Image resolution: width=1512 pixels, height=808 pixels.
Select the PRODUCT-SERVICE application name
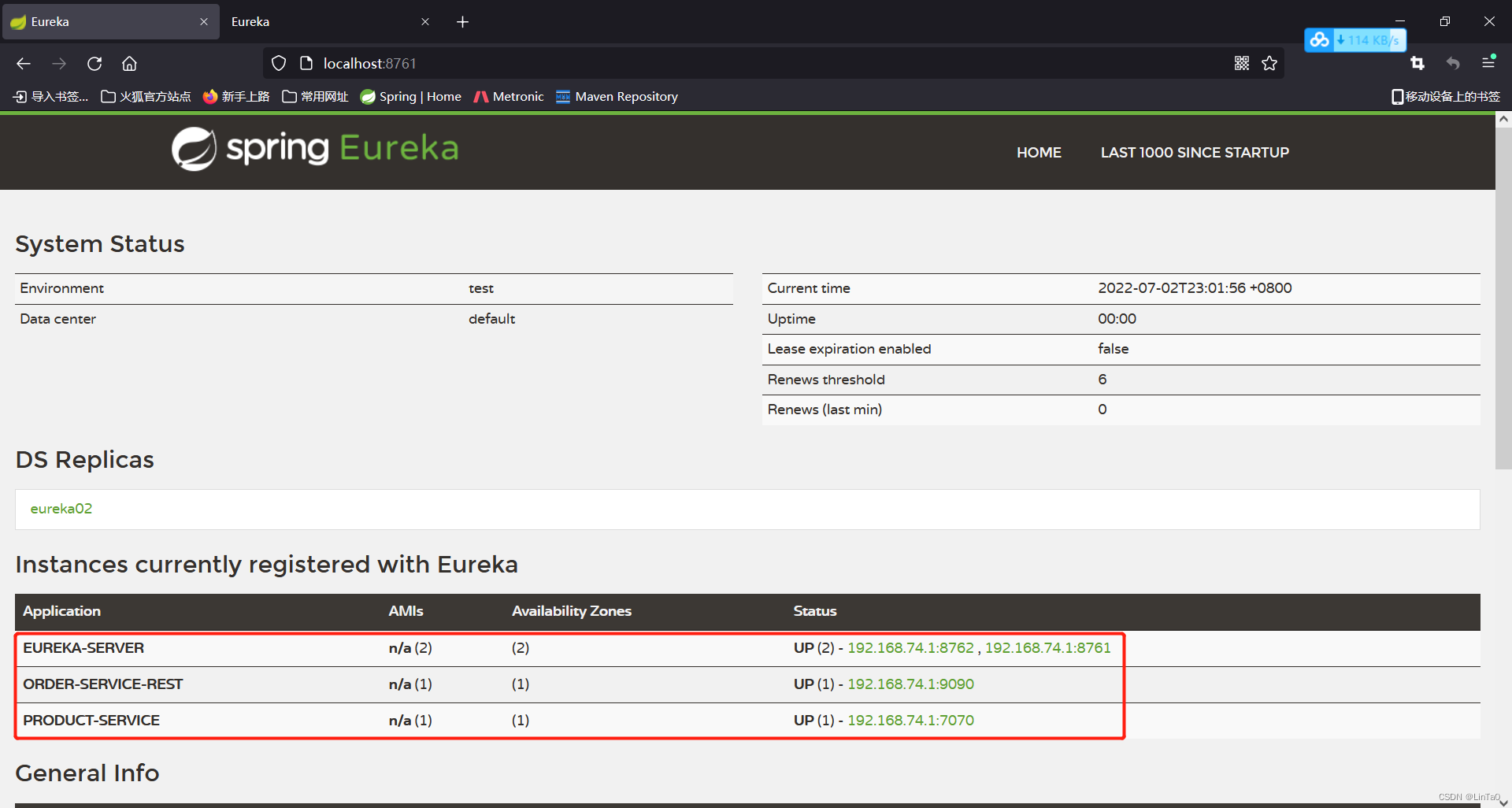tap(91, 721)
